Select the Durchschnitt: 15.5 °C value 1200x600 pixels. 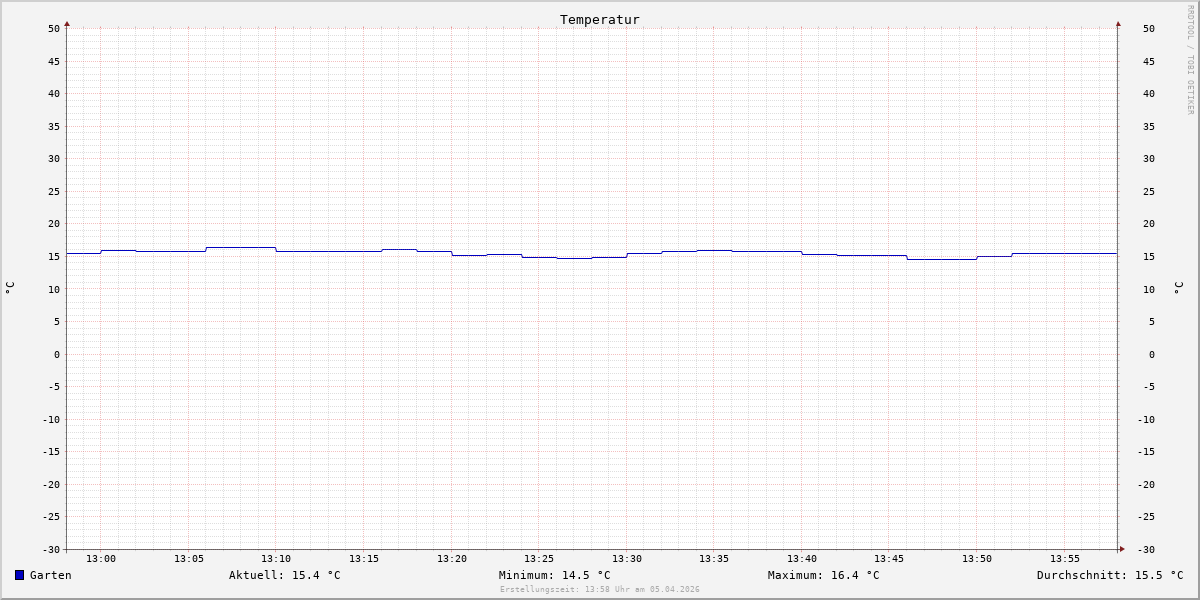(x=1110, y=575)
